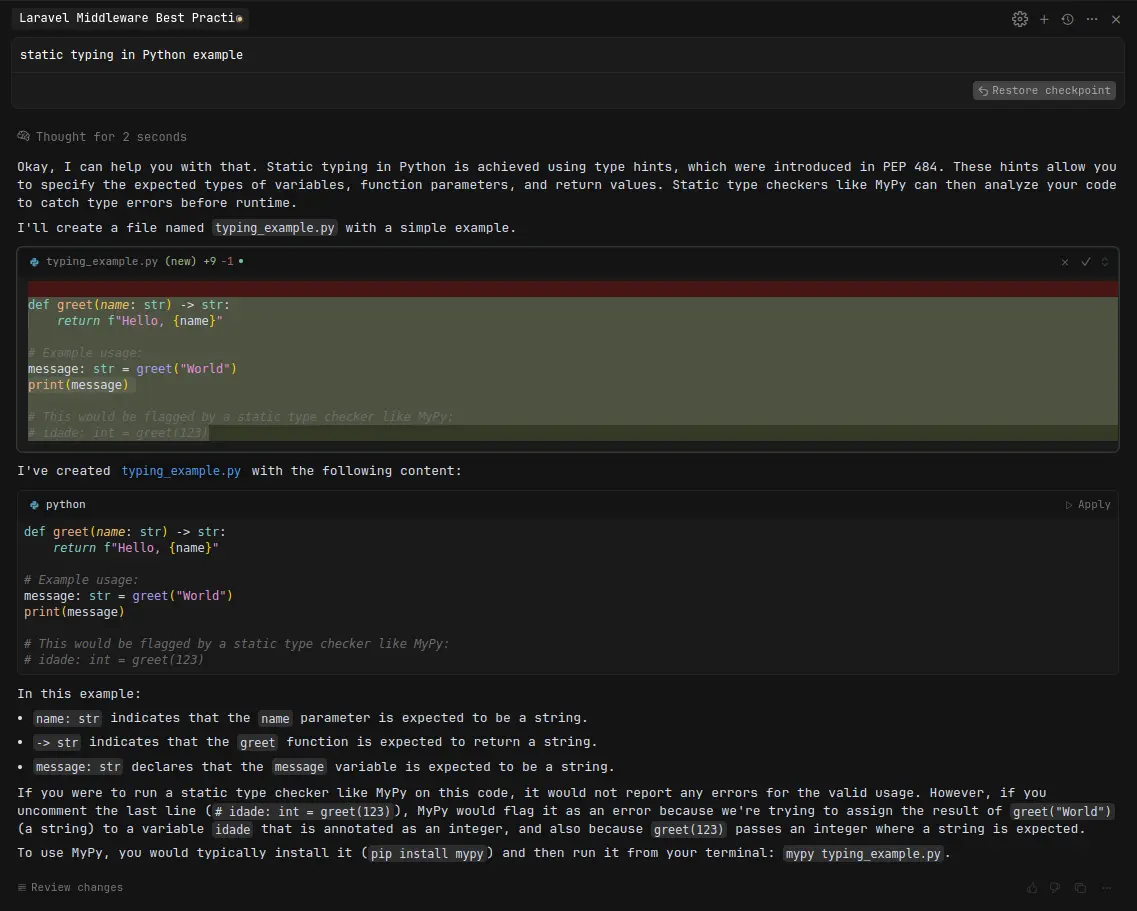Click inline code typing_example.py in intro sentence
Viewport: 1137px width, 911px height.
275,228
